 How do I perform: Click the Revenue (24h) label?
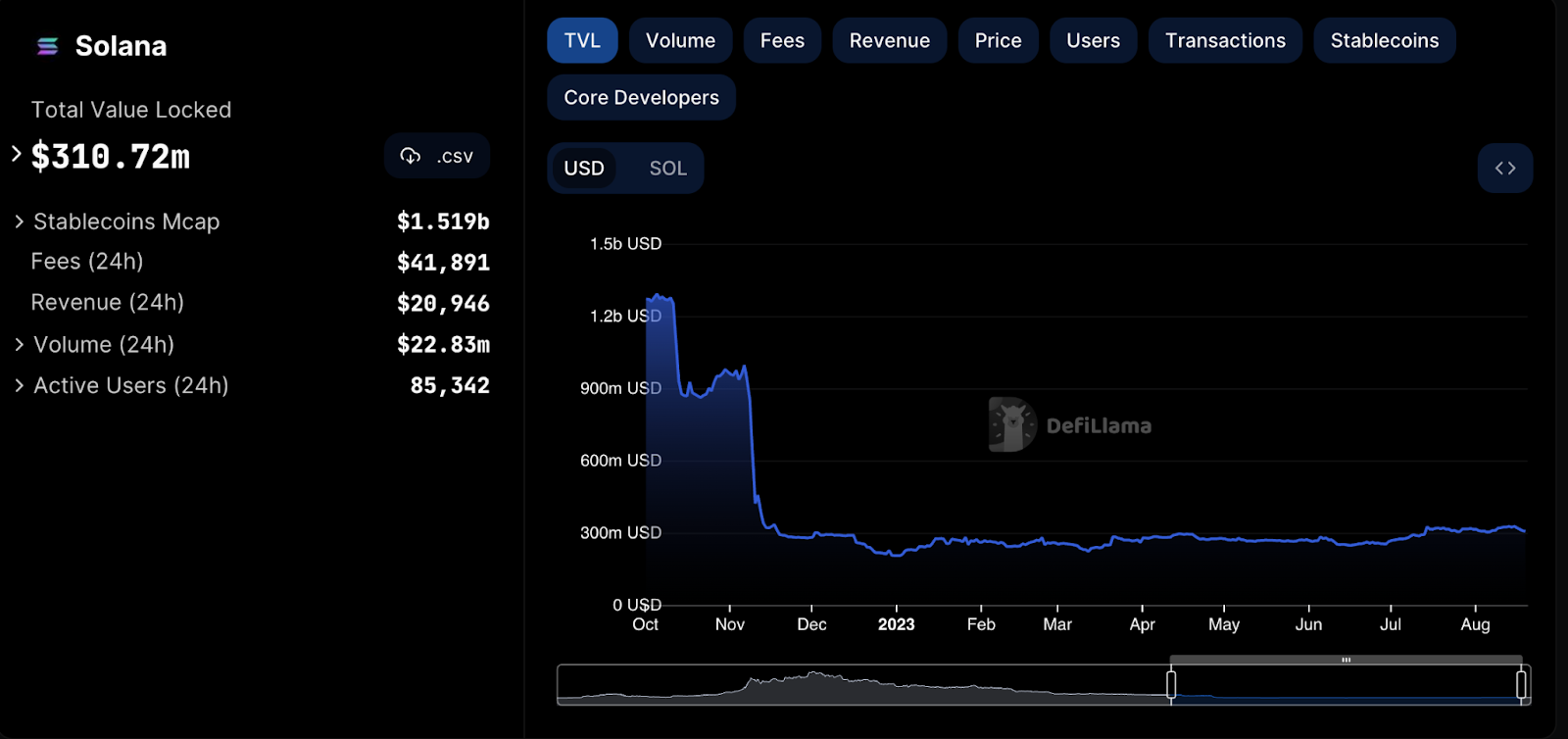(x=107, y=303)
